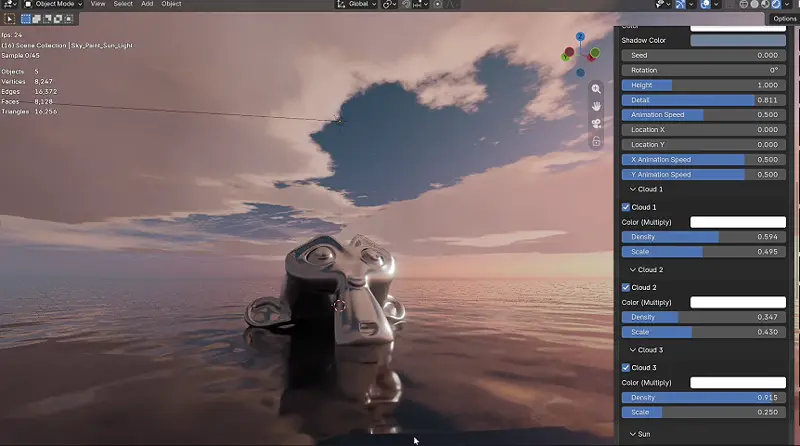This screenshot has height=446, width=800.
Task: Click Cloud 3 Density slider at 0.915
Action: pos(704,398)
